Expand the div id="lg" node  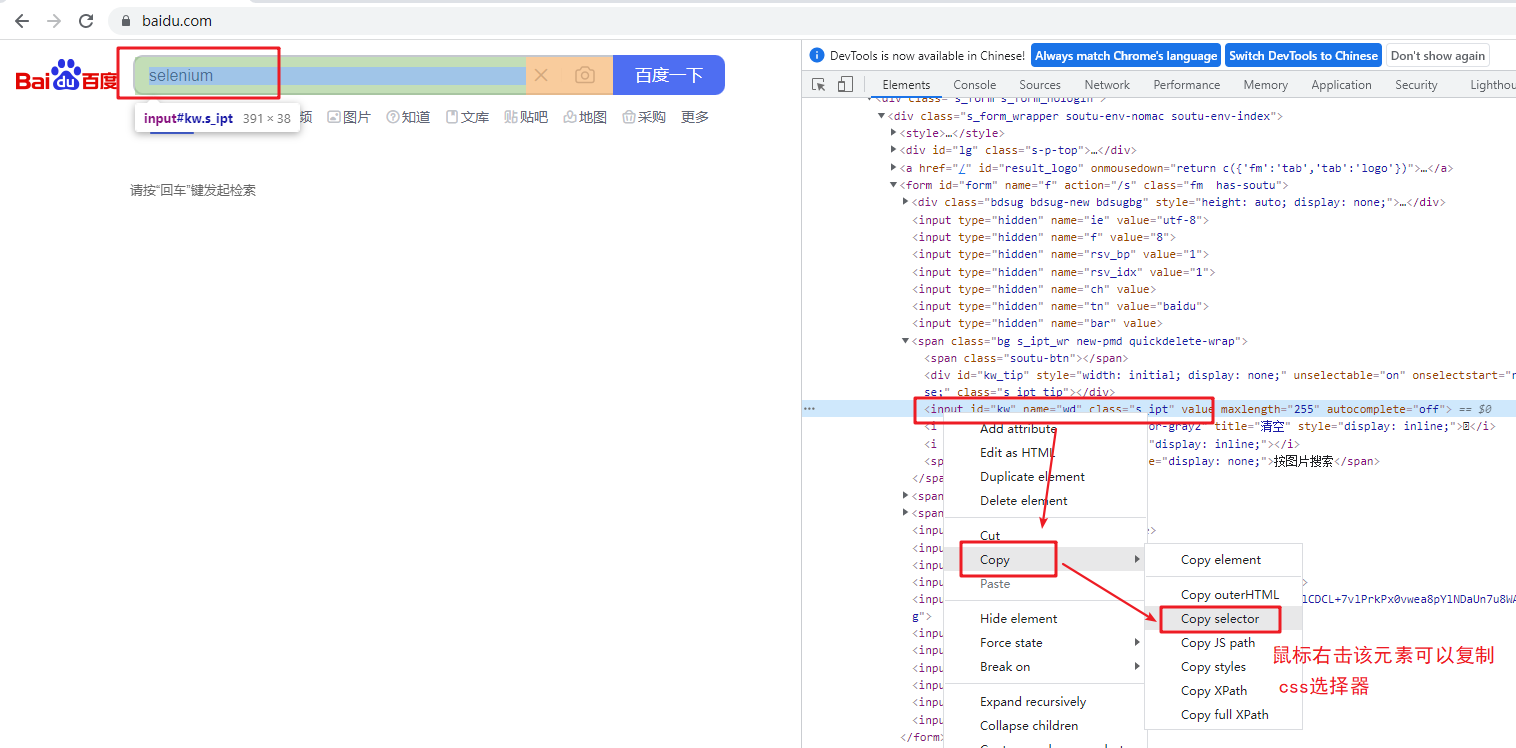(x=894, y=150)
